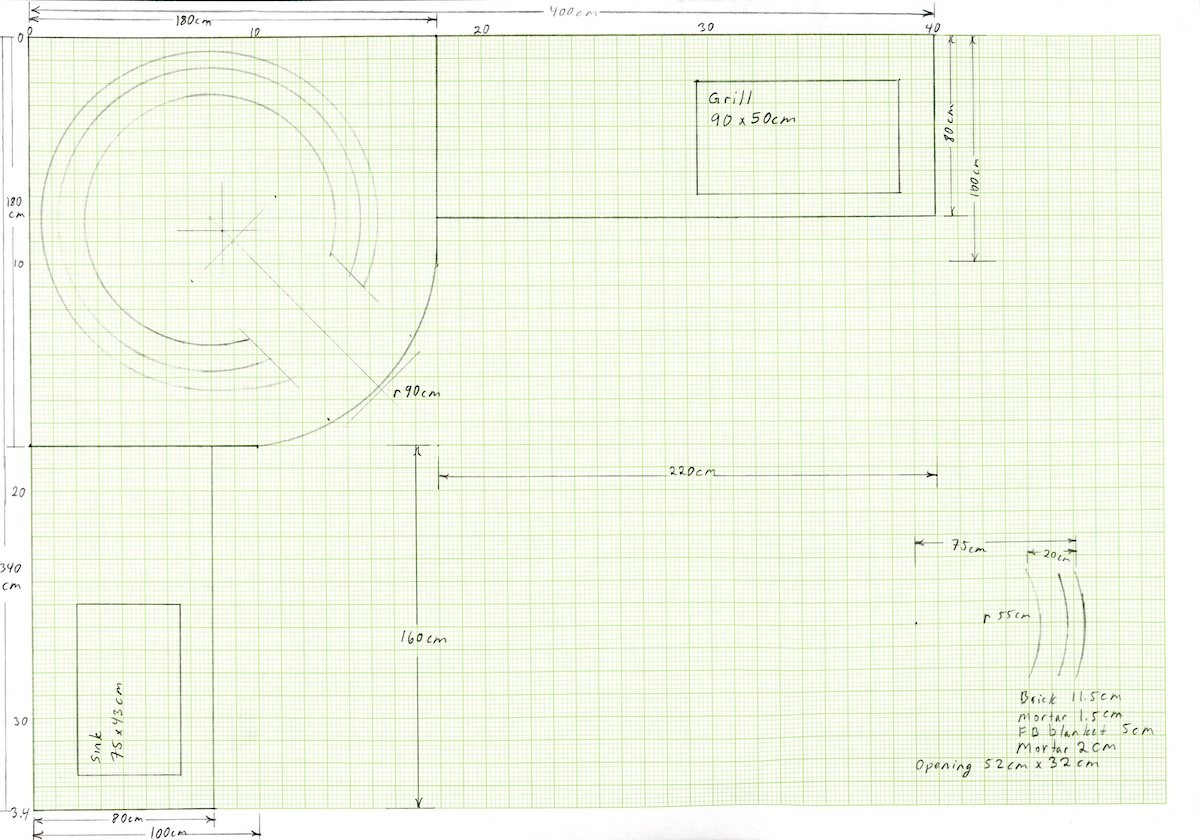
Task: Click the vertical '100cm' dimension beside the grill
Action: coord(977,178)
